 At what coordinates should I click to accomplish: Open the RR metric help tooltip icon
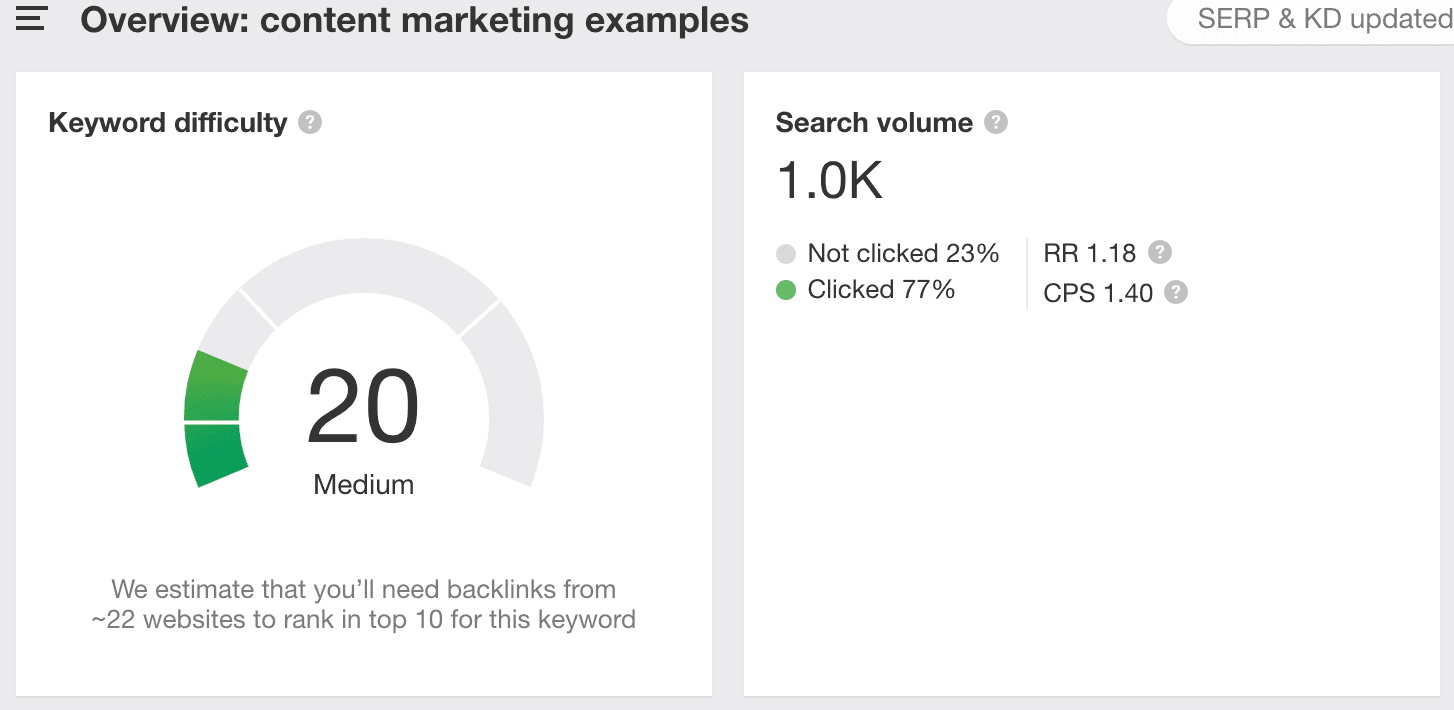[1159, 252]
